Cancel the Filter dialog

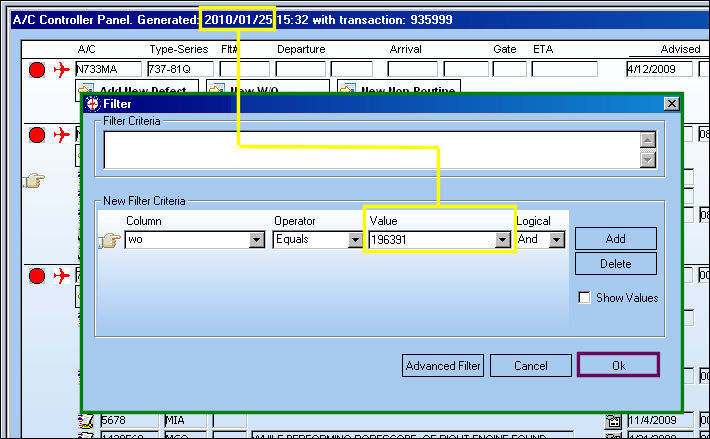click(531, 366)
